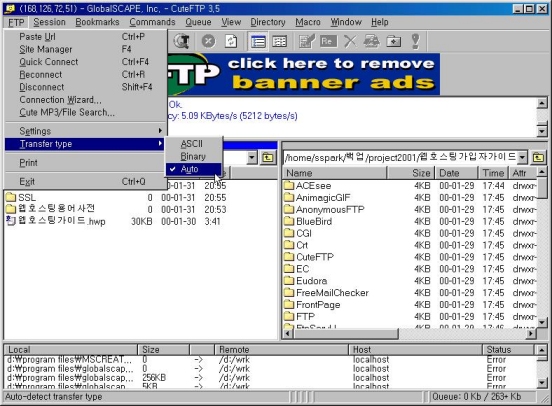Open the Help menu
This screenshot has width=552, height=406.
point(380,22)
